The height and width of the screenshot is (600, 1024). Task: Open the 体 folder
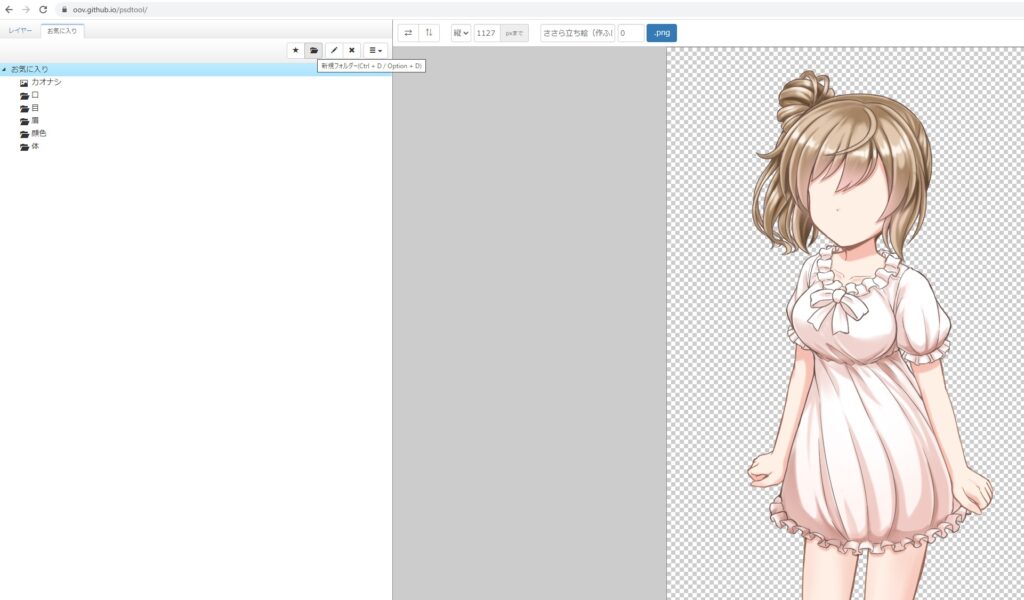point(29,146)
